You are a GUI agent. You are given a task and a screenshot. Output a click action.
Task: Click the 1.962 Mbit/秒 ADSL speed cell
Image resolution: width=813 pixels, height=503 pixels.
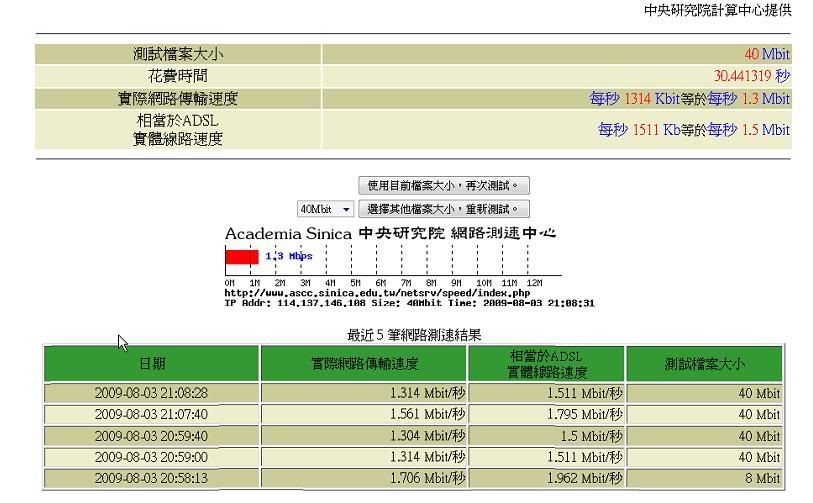click(584, 479)
